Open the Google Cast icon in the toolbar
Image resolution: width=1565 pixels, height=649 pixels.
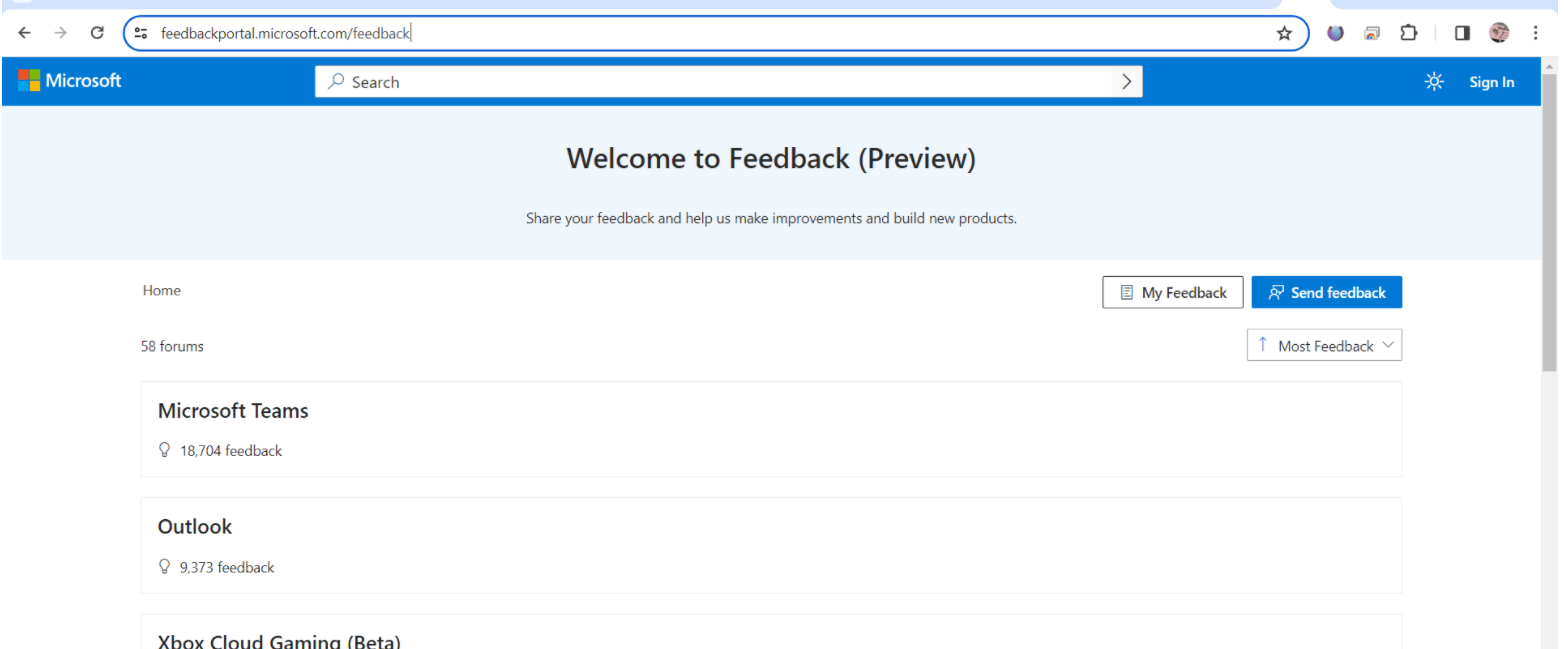[x=1371, y=32]
